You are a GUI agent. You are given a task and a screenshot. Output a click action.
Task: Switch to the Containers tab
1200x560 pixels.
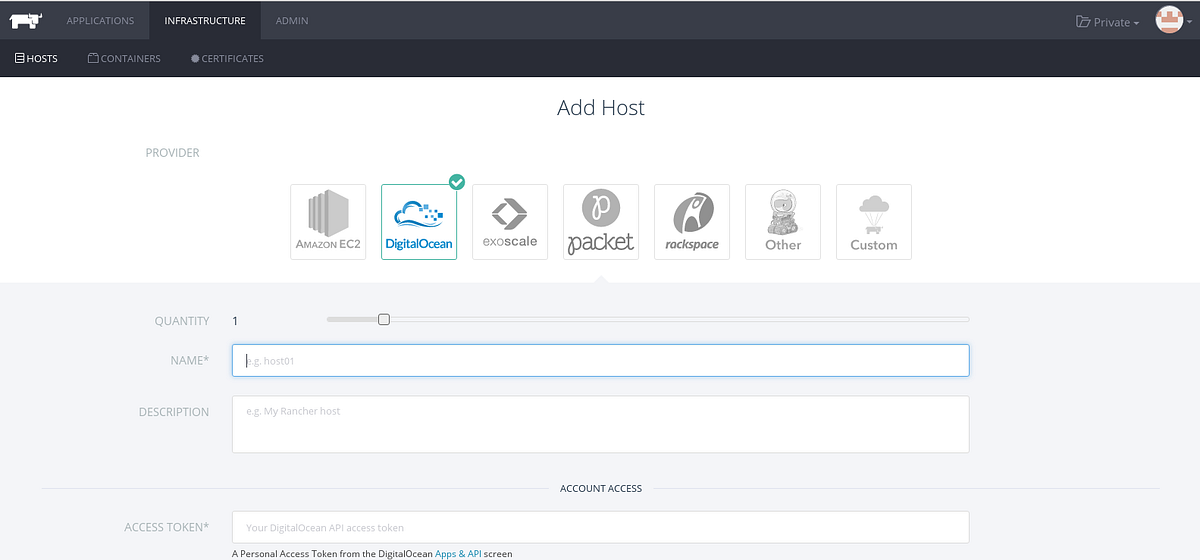(x=124, y=59)
